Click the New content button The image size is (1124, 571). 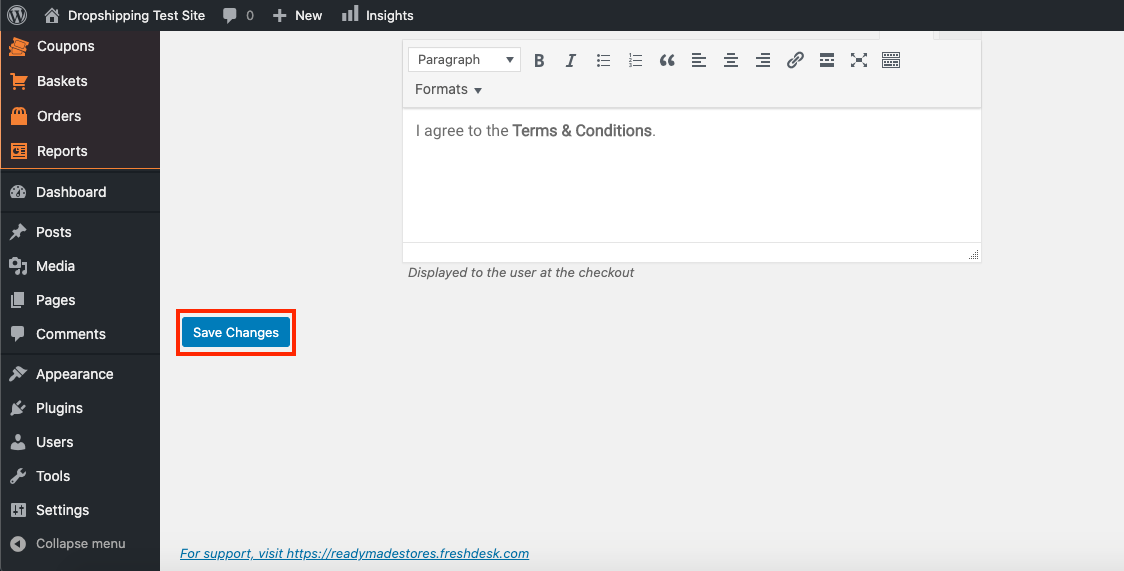tap(297, 15)
